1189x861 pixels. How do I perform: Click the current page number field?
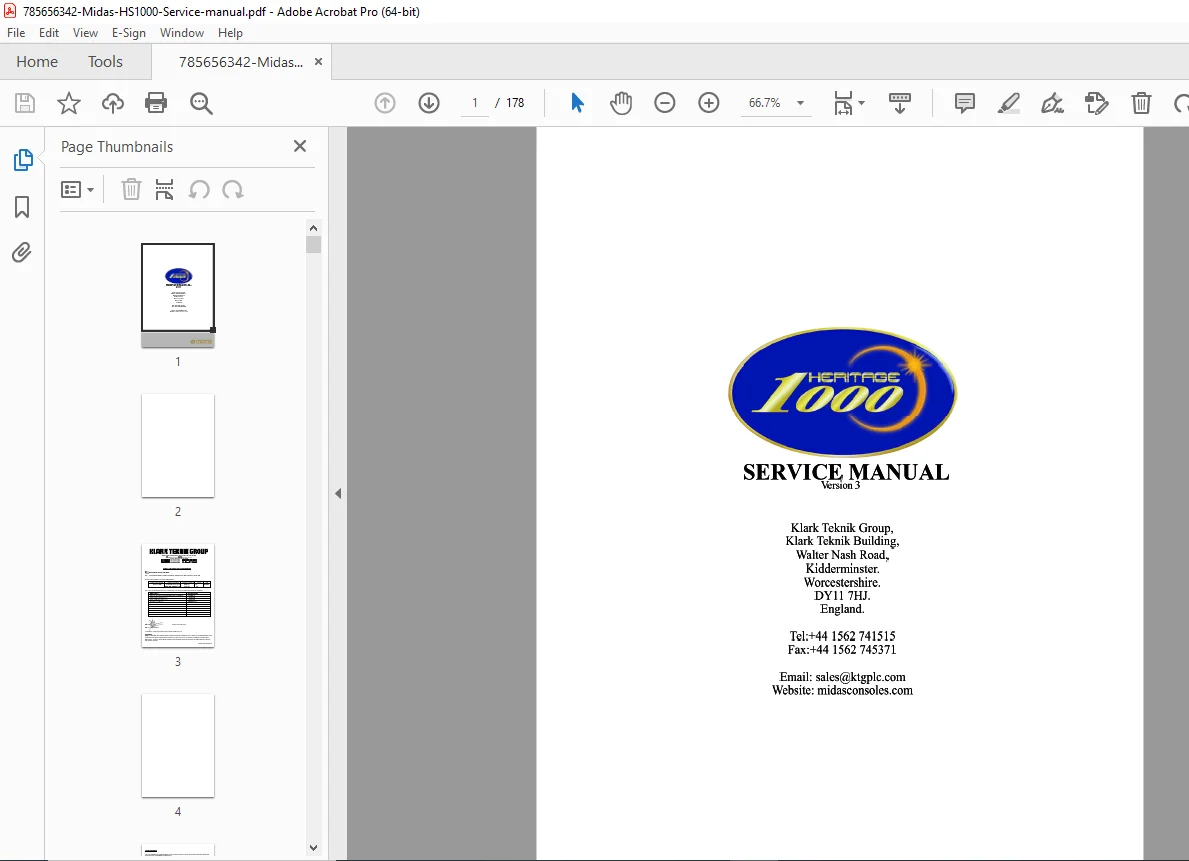click(x=475, y=102)
